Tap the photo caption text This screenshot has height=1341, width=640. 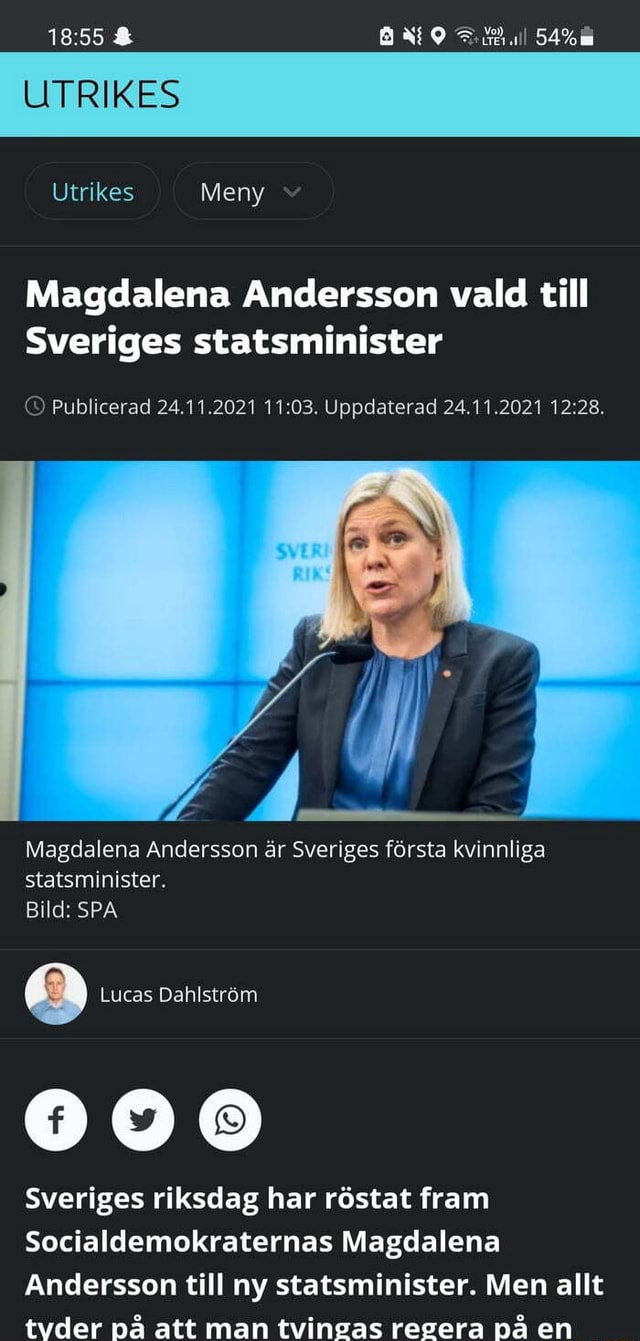[285, 865]
